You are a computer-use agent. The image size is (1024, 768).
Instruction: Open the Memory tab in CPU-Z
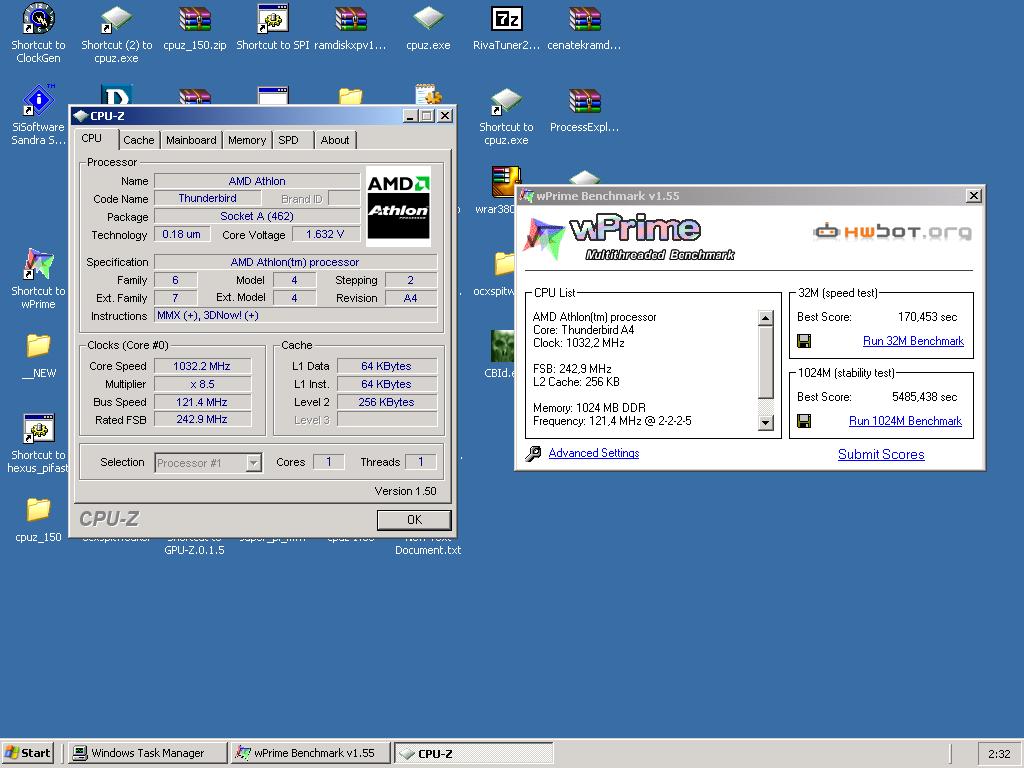coord(247,140)
